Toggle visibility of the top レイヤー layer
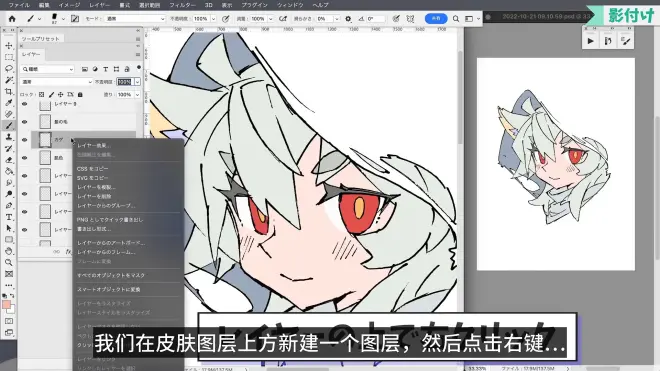660x371 pixels. pos(24,104)
